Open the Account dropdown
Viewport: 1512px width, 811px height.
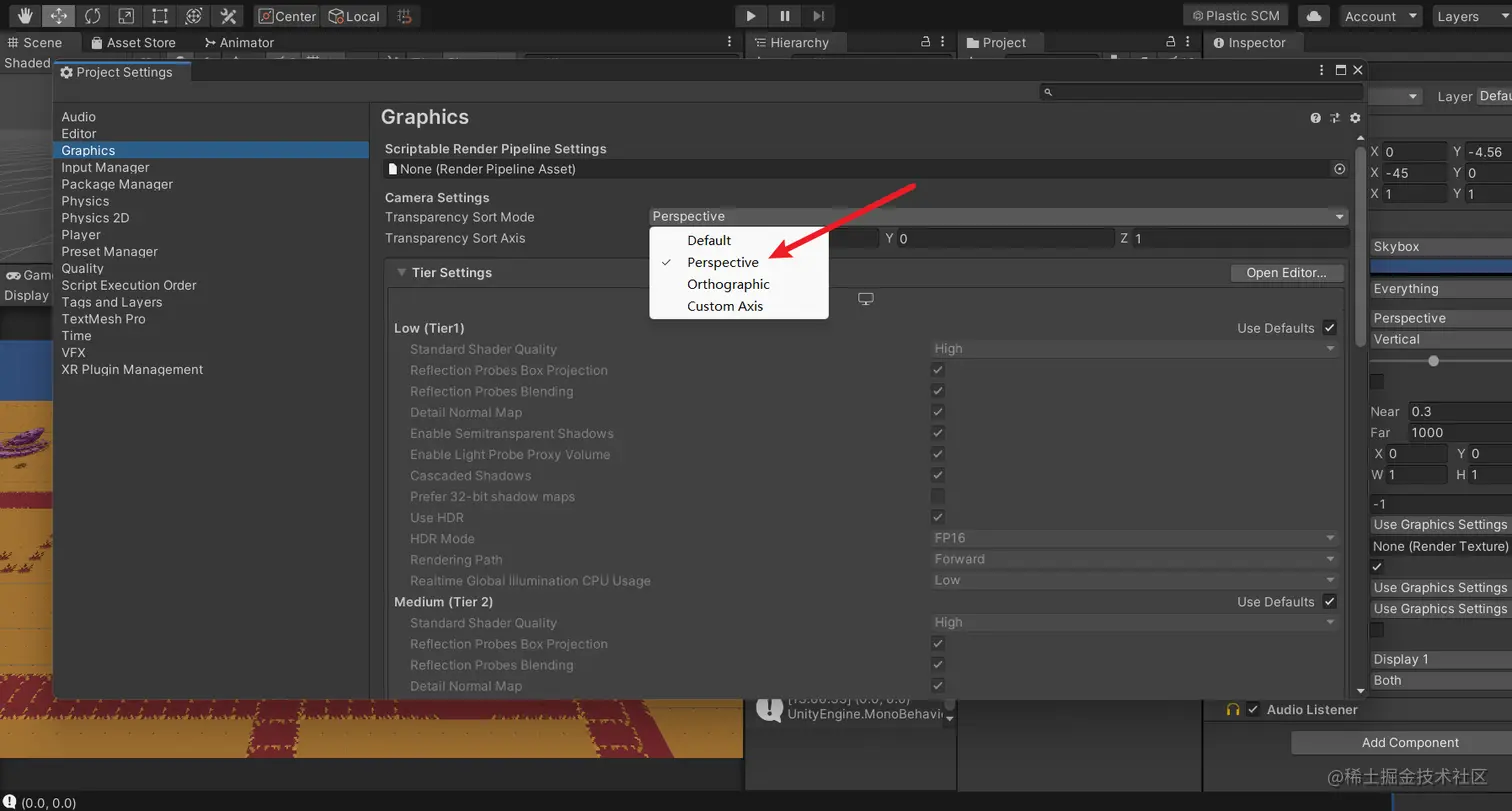click(1382, 16)
